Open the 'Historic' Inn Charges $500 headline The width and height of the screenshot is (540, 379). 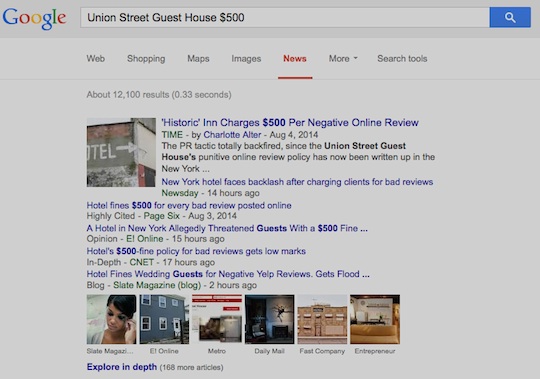pos(290,123)
